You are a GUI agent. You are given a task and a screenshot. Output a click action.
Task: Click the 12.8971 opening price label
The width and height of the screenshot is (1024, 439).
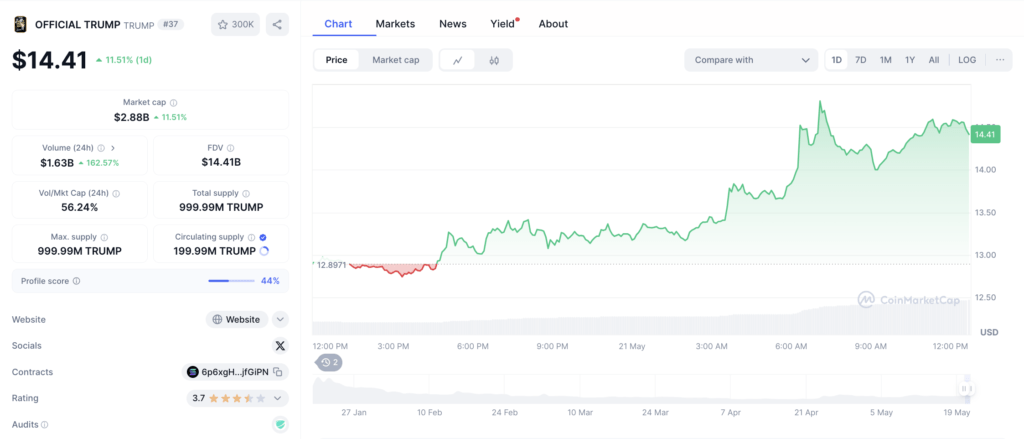tap(331, 265)
